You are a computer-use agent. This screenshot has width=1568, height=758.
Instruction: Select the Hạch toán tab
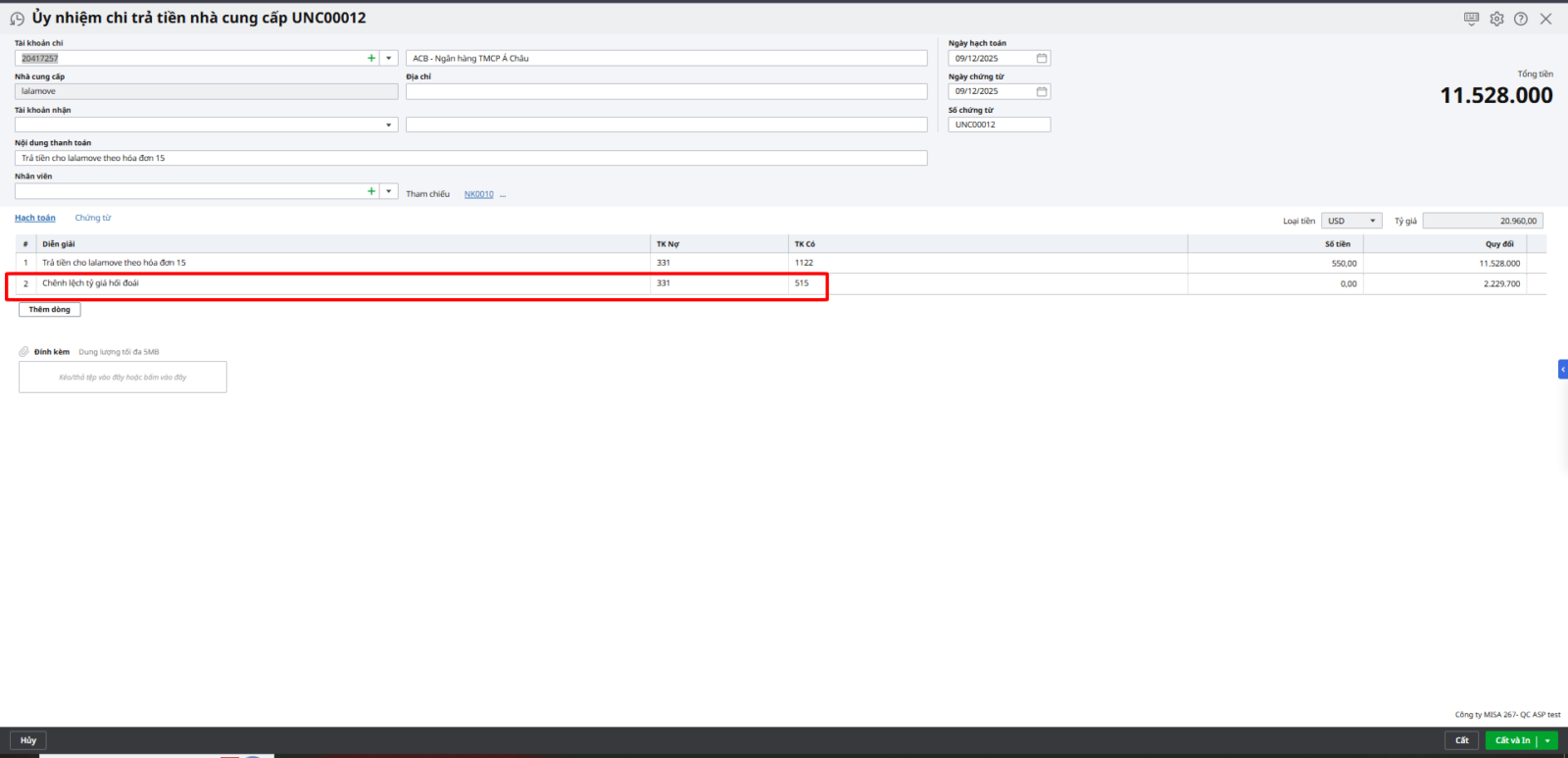coord(35,218)
